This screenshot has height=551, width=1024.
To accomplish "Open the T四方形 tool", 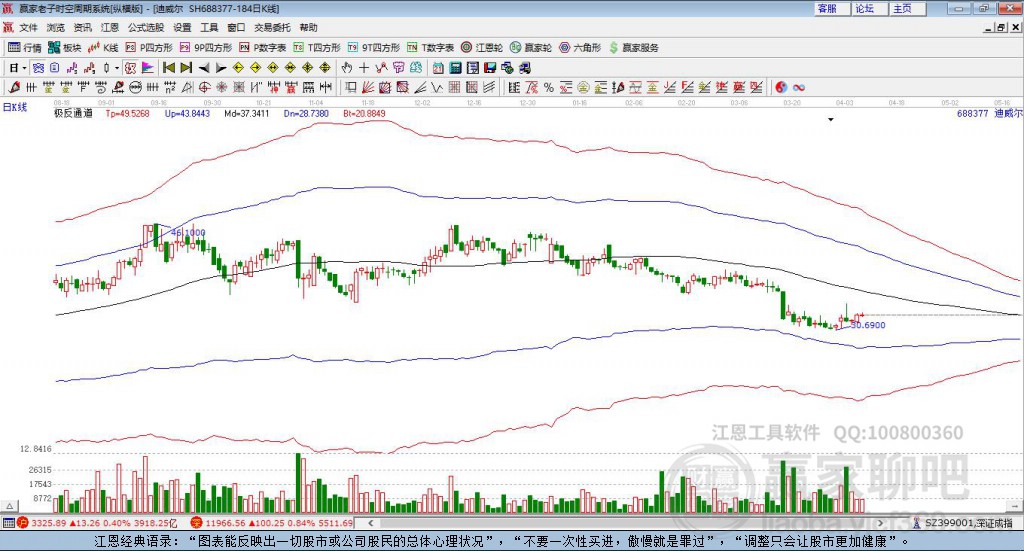I will (317, 48).
